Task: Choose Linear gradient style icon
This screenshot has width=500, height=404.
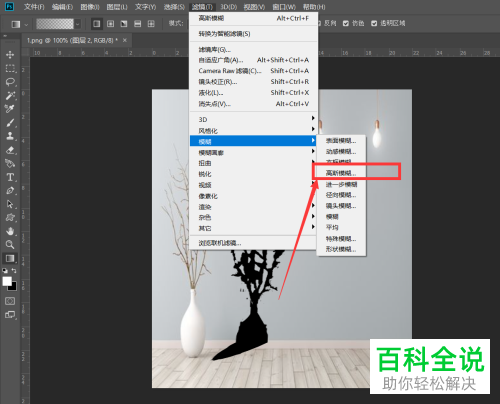Action: (x=97, y=24)
